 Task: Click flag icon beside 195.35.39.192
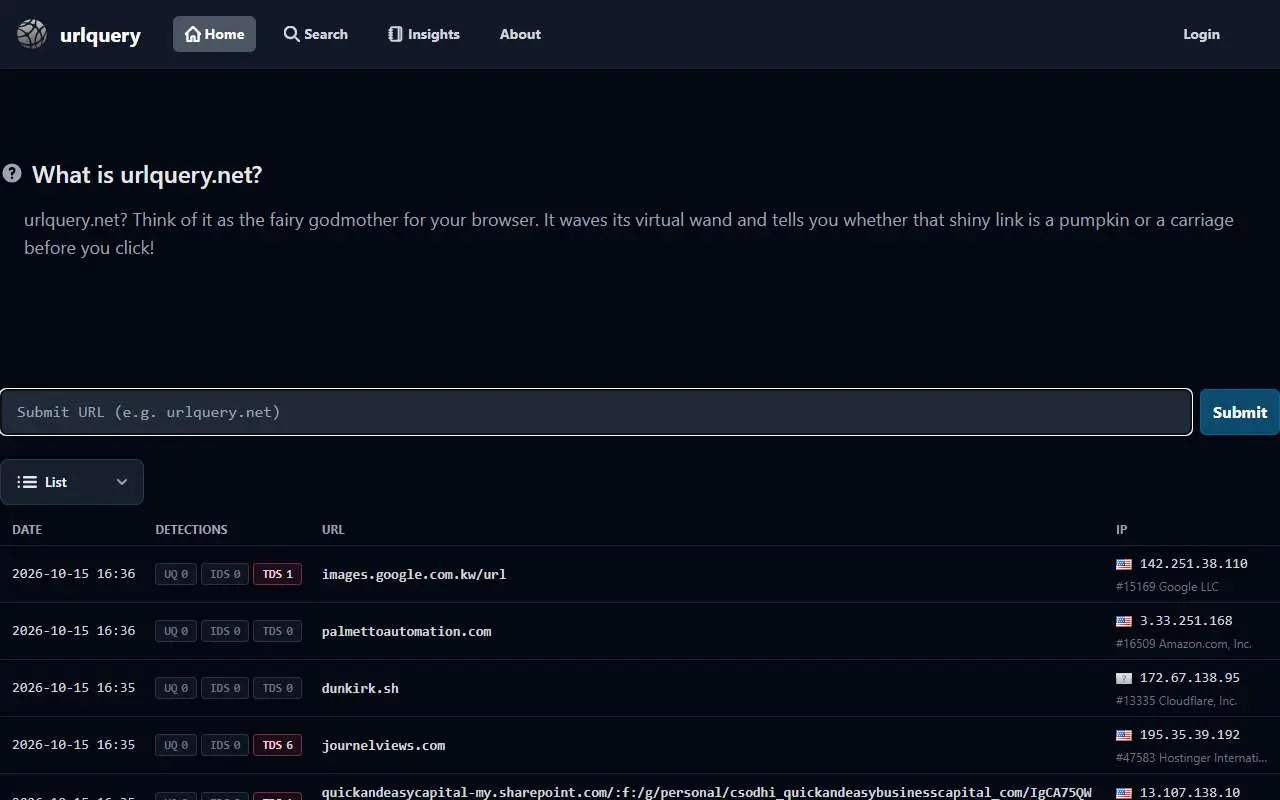tap(1124, 735)
